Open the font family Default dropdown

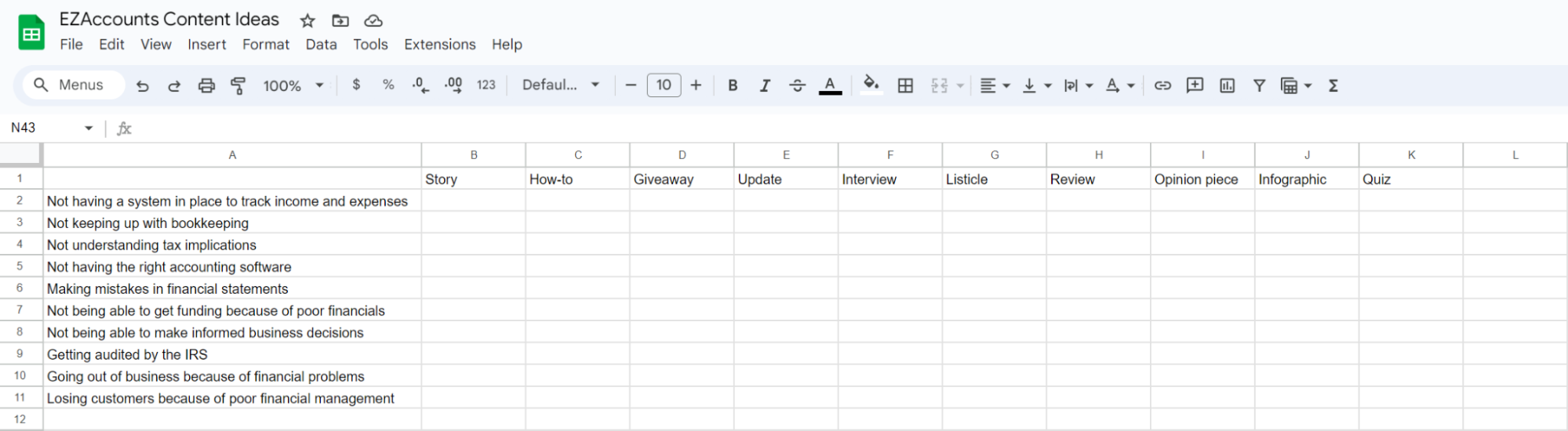[561, 85]
